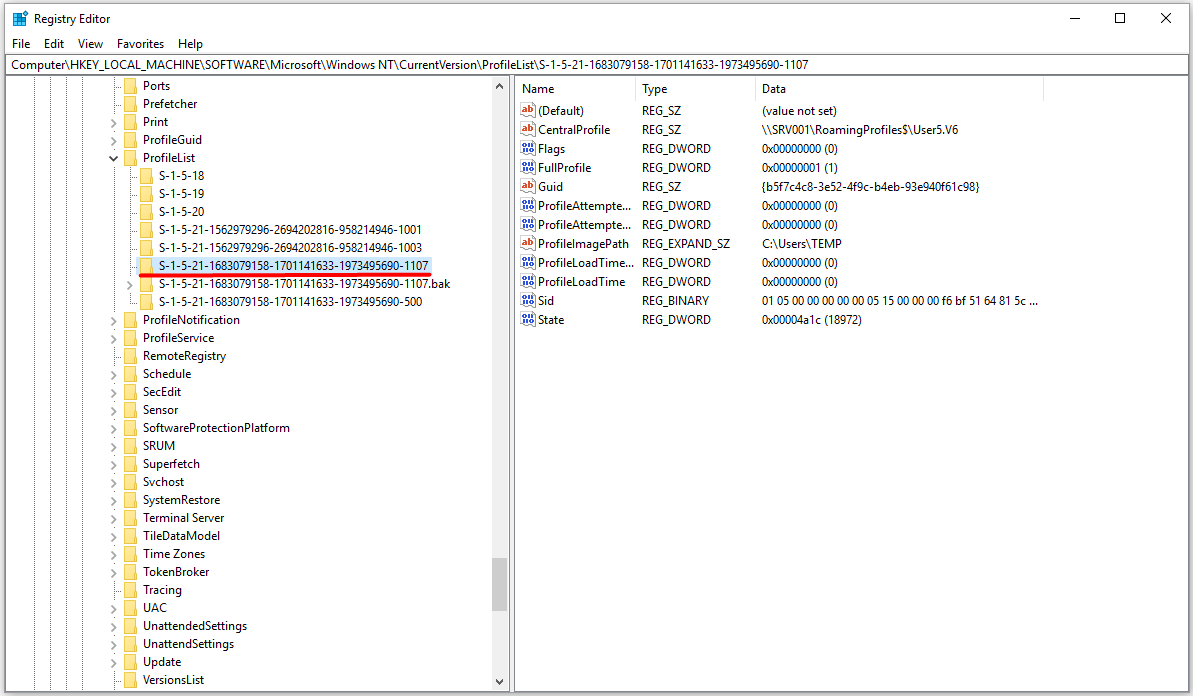
Task: Expand the Superfetch key
Action: point(113,464)
